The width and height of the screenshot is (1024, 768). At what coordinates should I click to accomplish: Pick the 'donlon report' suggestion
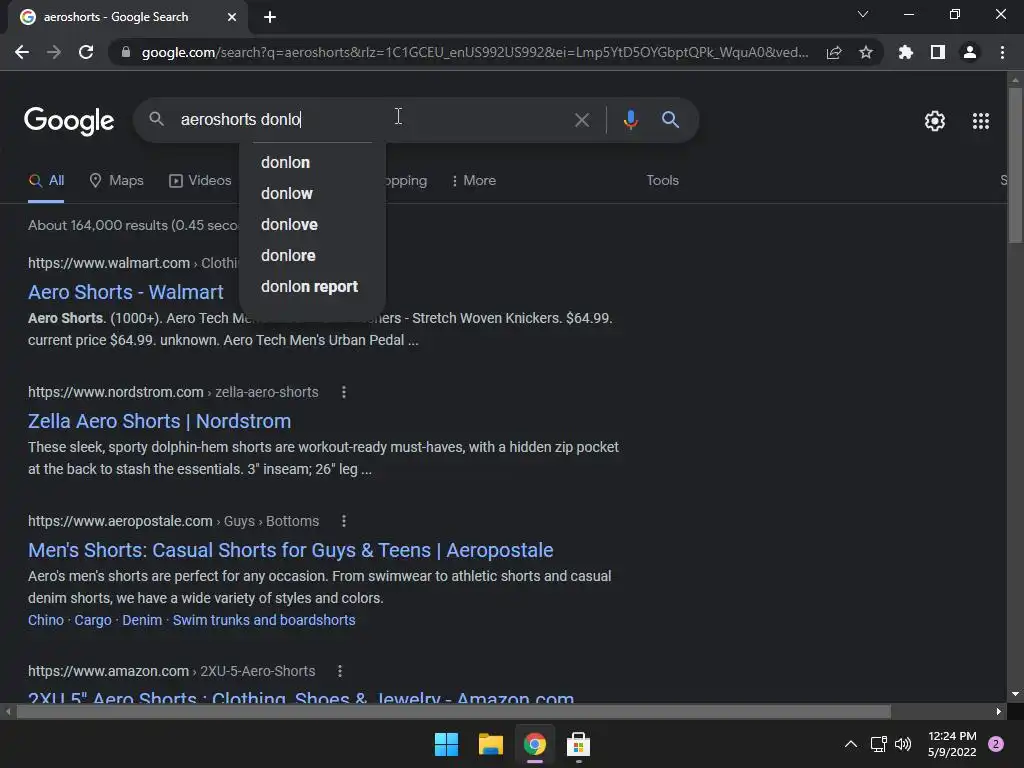[312, 287]
